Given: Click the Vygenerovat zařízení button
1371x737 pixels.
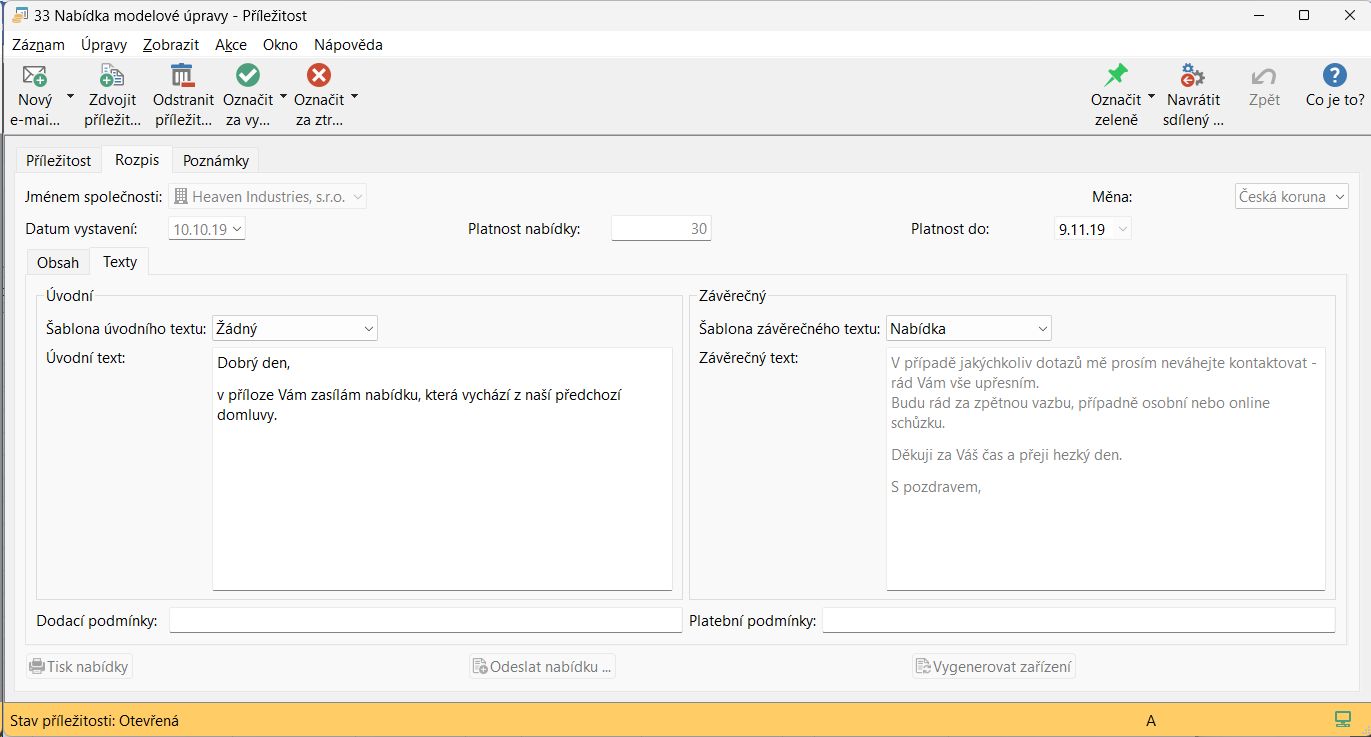Looking at the screenshot, I should 994,667.
